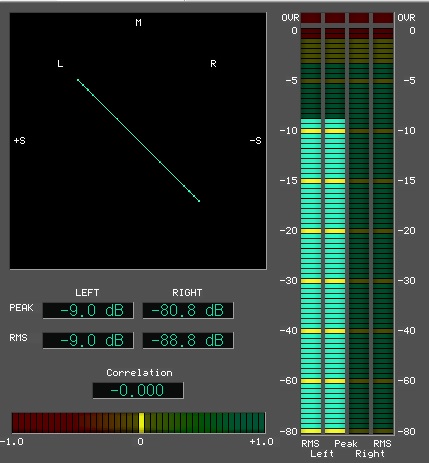Screen dimensions: 429x463
Task: Click the Right PEAK readout showing -80.8 dB
Action: coord(188,311)
